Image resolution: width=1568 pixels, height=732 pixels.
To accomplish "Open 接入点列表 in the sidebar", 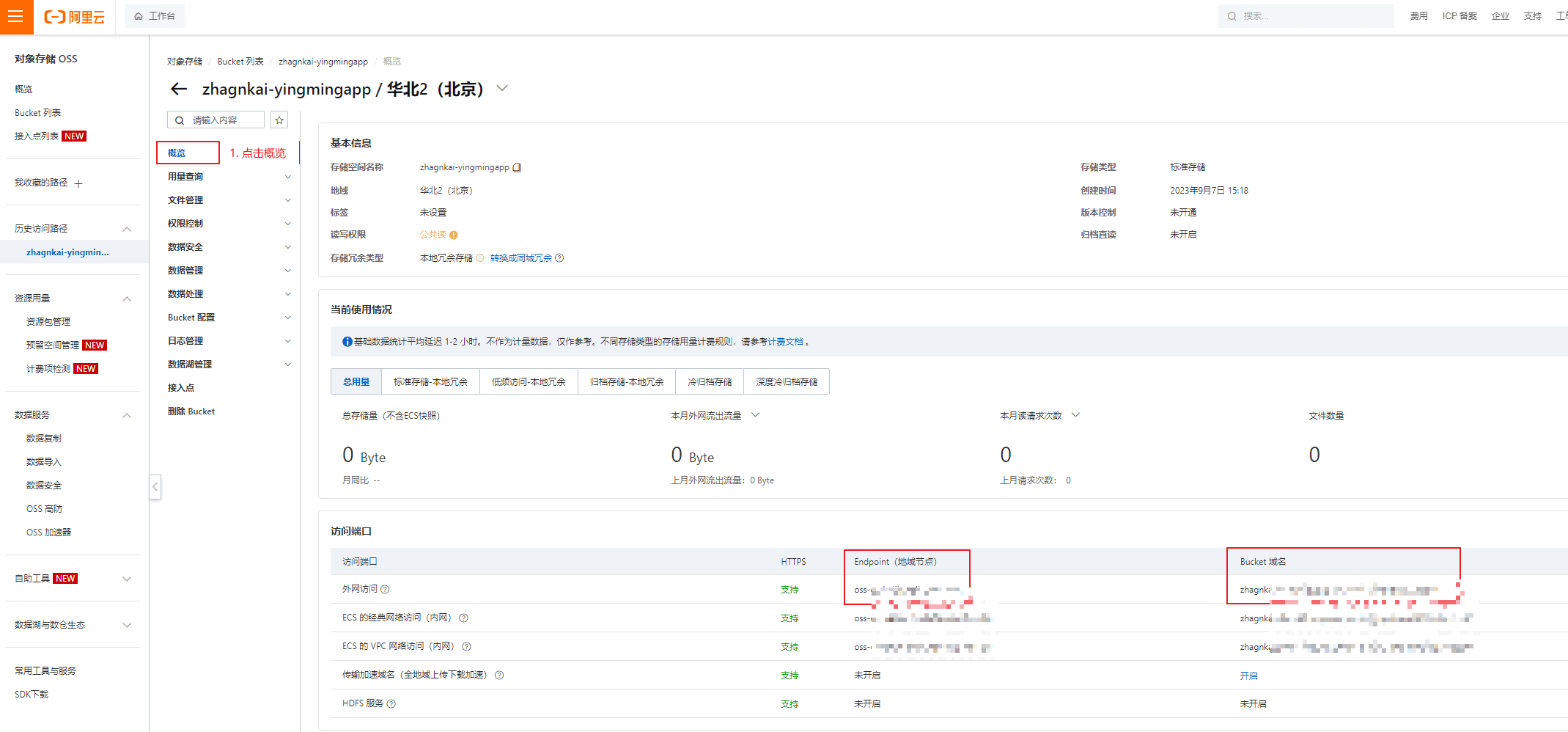I will [x=37, y=136].
